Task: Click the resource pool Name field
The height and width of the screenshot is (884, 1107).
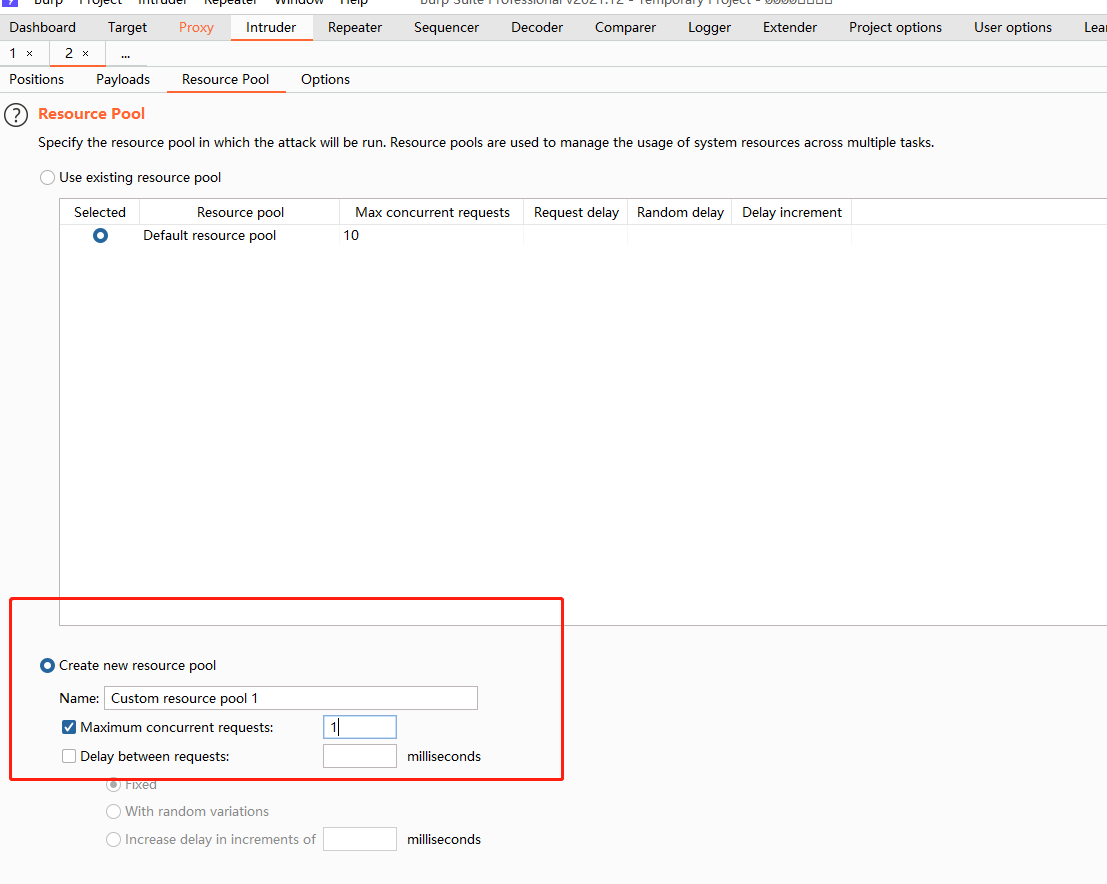Action: point(291,698)
